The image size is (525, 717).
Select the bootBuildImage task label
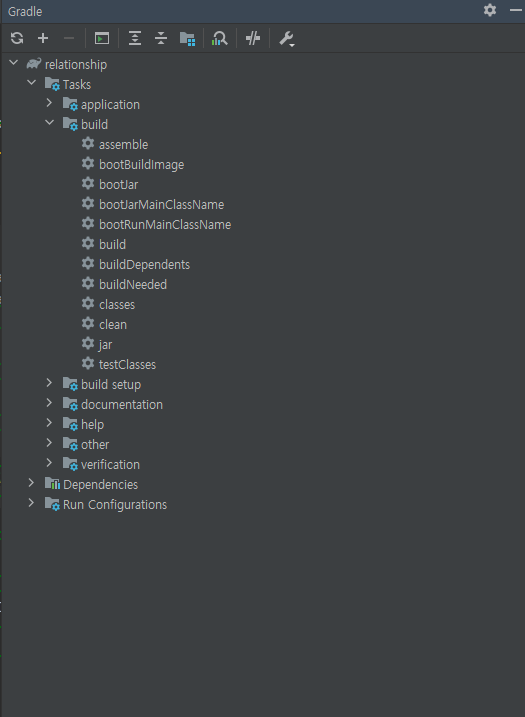pos(141,165)
